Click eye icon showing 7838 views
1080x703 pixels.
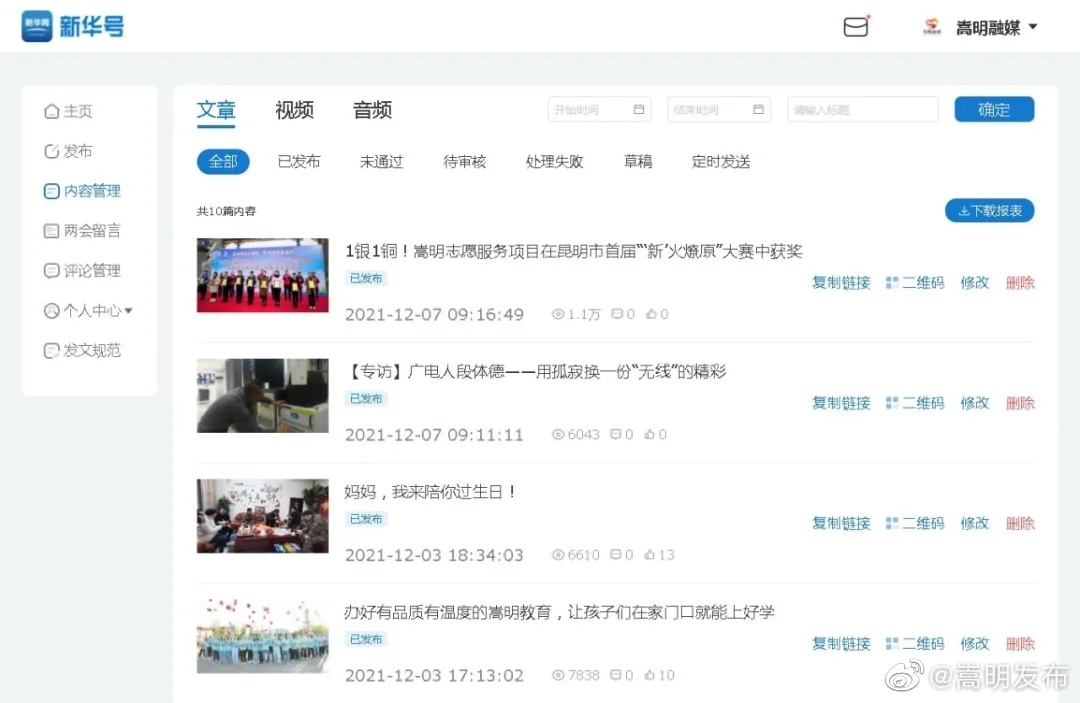pos(558,675)
